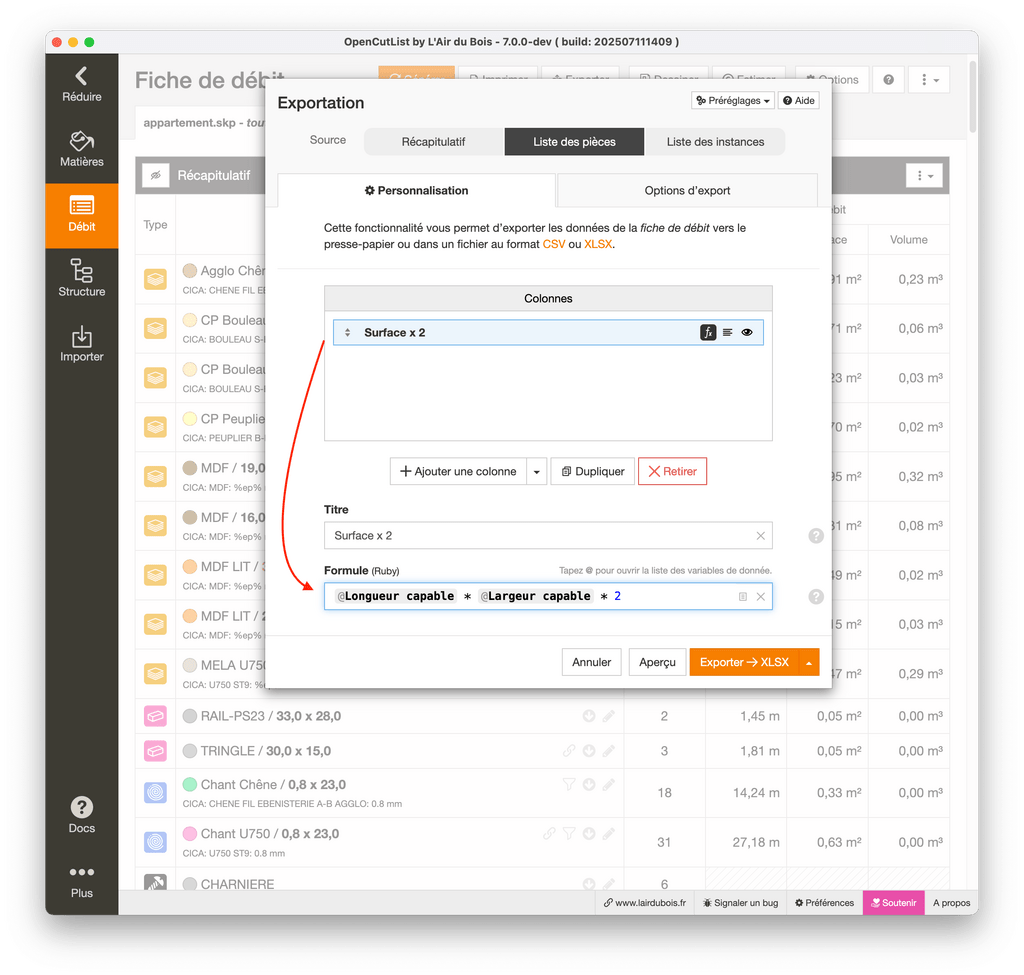Open the Récapitulatif header three-dots menu
This screenshot has height=975, width=1024.
[x=924, y=175]
